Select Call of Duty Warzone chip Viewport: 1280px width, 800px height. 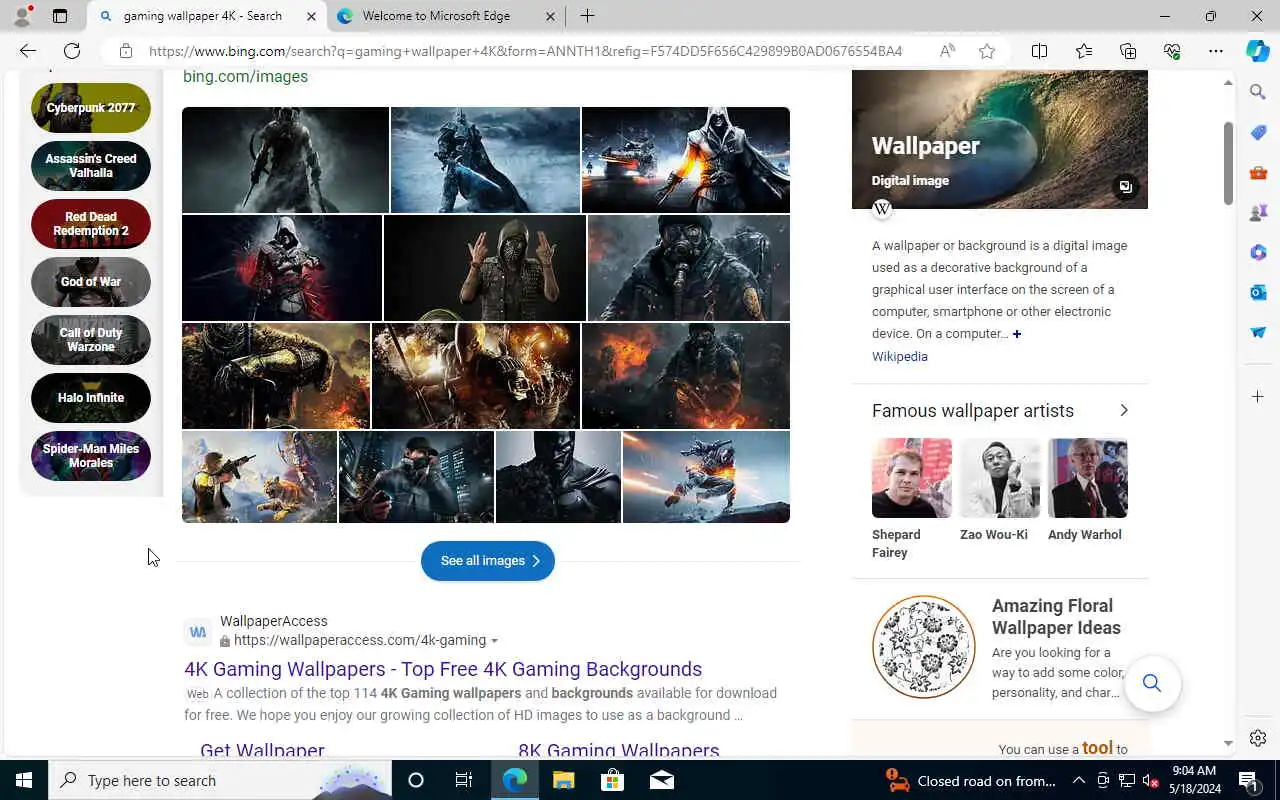(91, 340)
